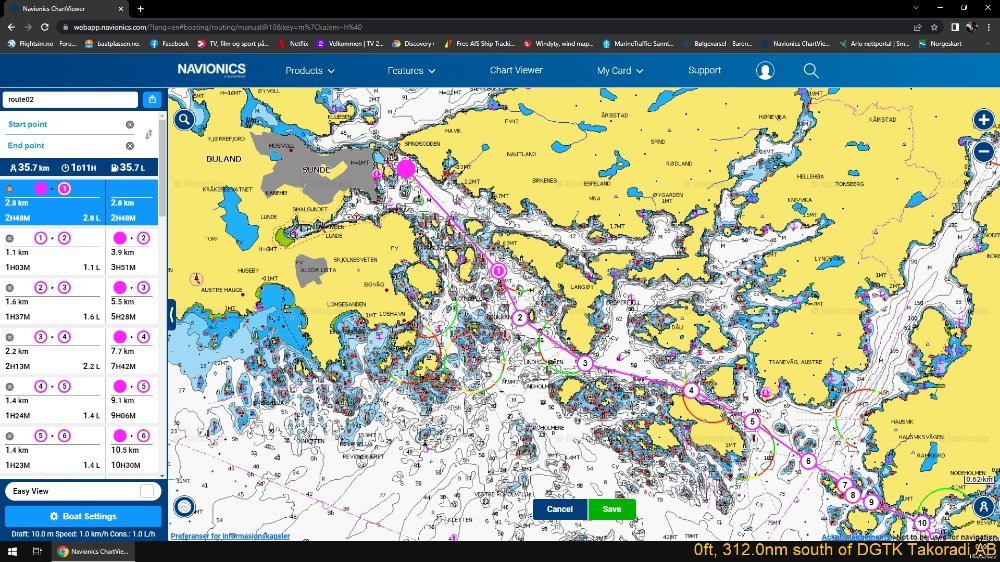This screenshot has height=562, width=1000.
Task: Open the Netflix bookmark
Action: (x=293, y=44)
